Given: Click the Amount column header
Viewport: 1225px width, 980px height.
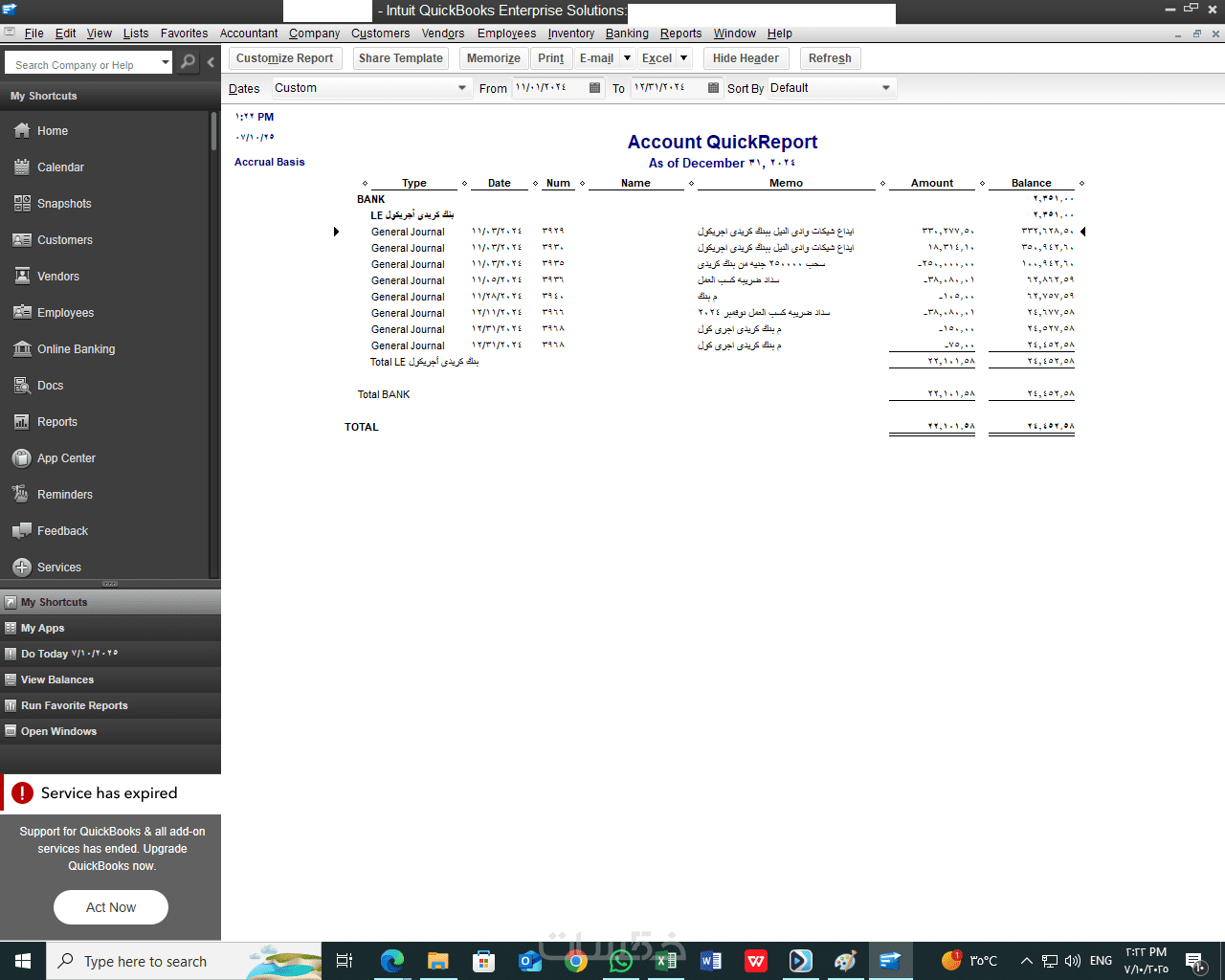Looking at the screenshot, I should point(932,183).
